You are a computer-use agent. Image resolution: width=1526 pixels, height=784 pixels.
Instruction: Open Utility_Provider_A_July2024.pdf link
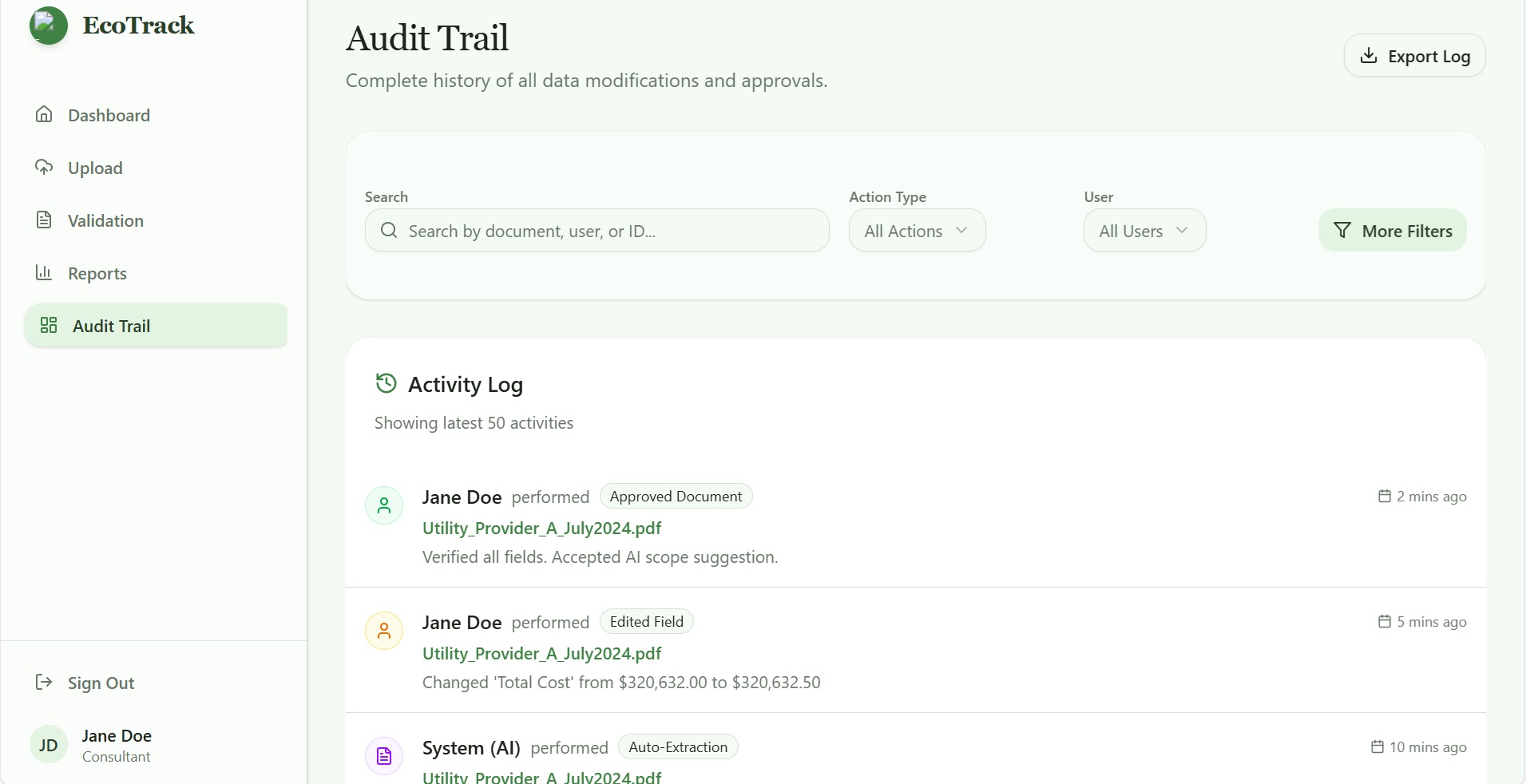pyautogui.click(x=541, y=528)
